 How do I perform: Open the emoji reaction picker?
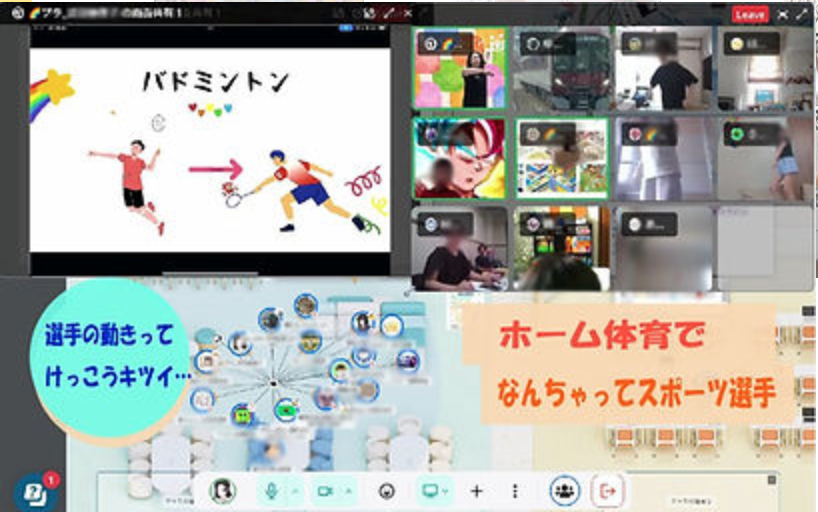tap(387, 491)
